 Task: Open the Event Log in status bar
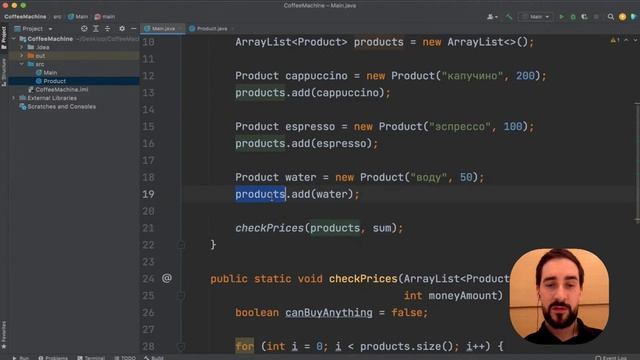coord(611,358)
